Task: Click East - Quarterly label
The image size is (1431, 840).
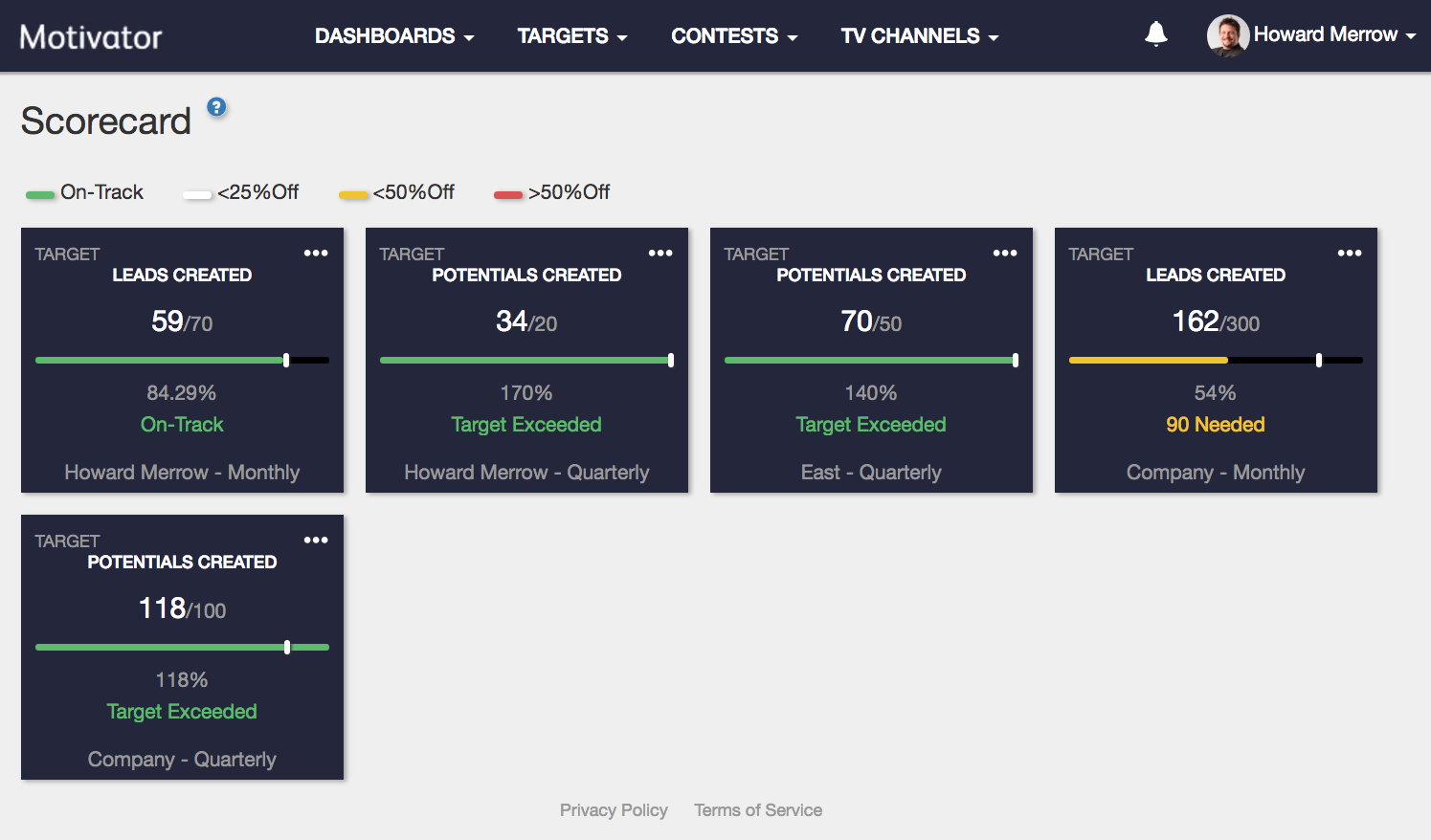Action: point(871,473)
